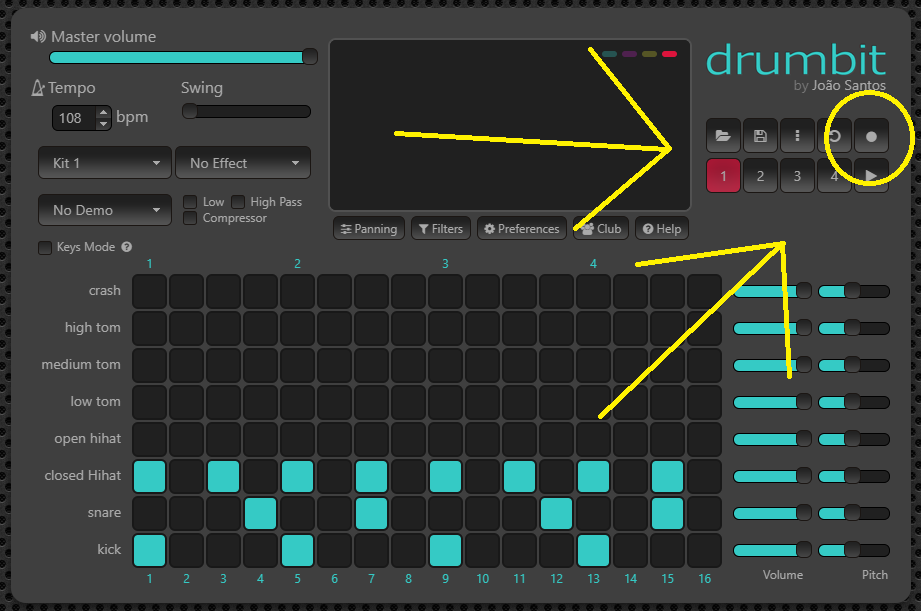This screenshot has height=611, width=921.
Task: Enable the Low filter checkbox
Action: point(190,202)
